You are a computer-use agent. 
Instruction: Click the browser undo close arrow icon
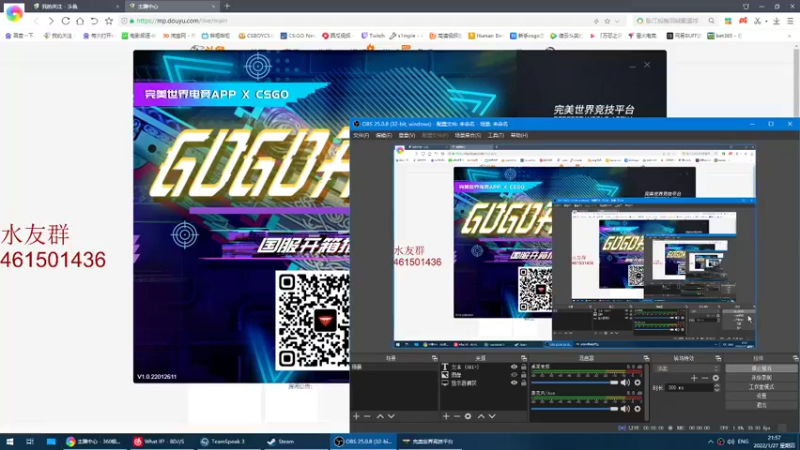pos(94,21)
